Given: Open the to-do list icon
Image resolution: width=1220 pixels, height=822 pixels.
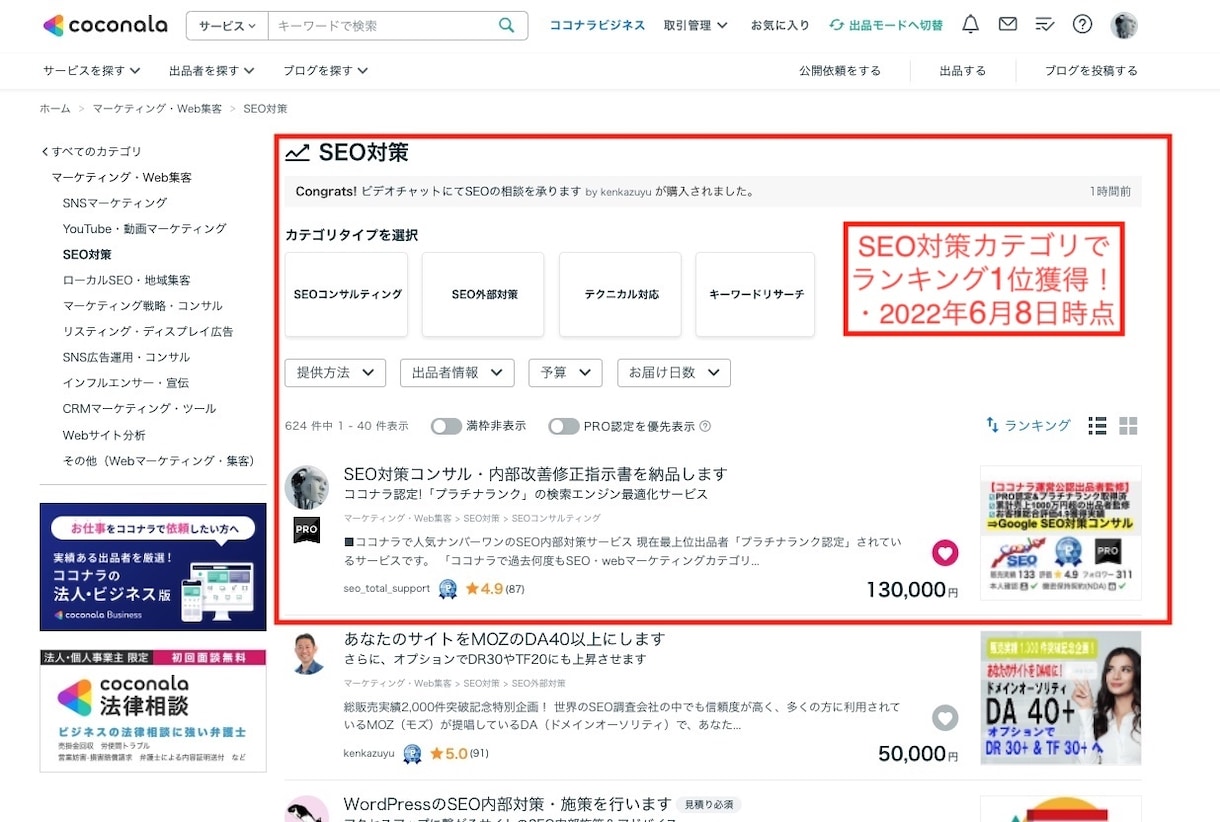Looking at the screenshot, I should click(x=1045, y=25).
